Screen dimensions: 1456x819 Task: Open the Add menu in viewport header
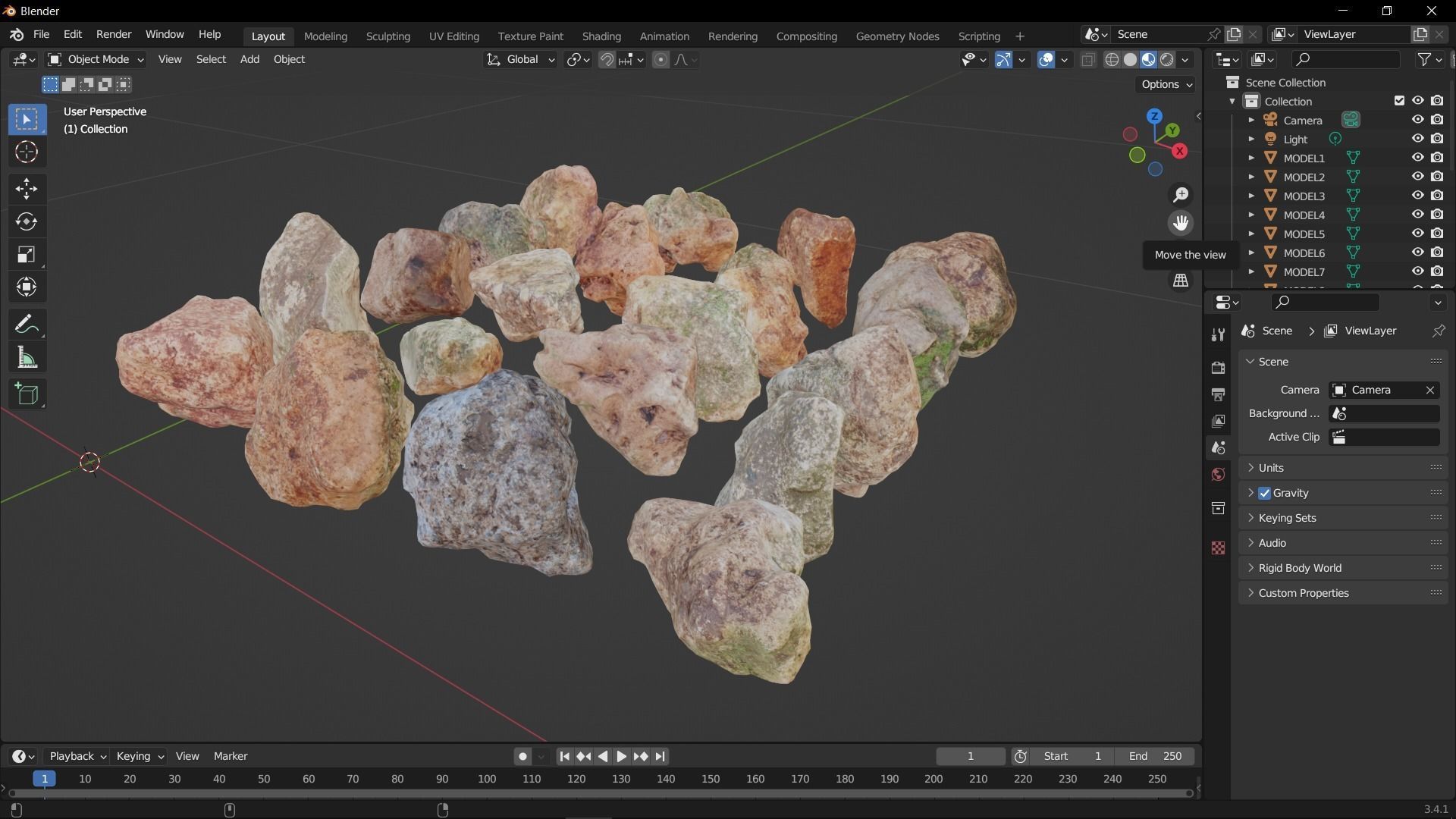(249, 59)
